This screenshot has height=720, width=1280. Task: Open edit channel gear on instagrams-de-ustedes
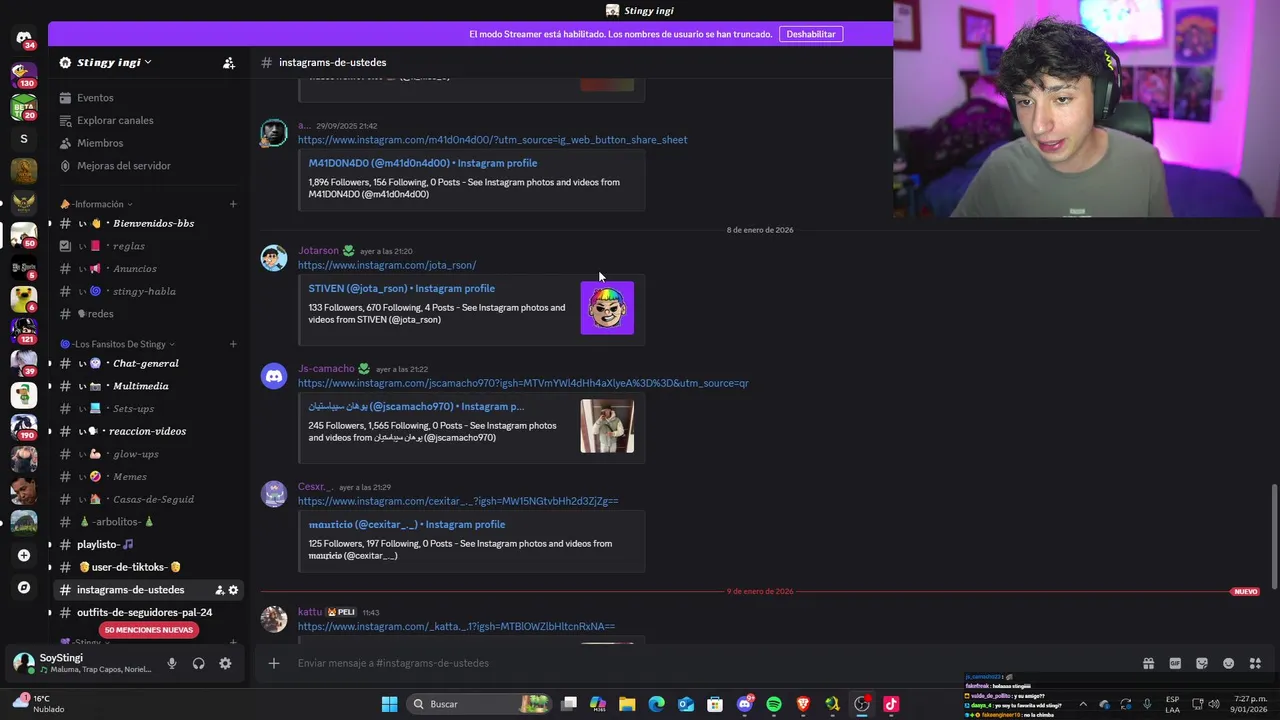[x=234, y=590]
